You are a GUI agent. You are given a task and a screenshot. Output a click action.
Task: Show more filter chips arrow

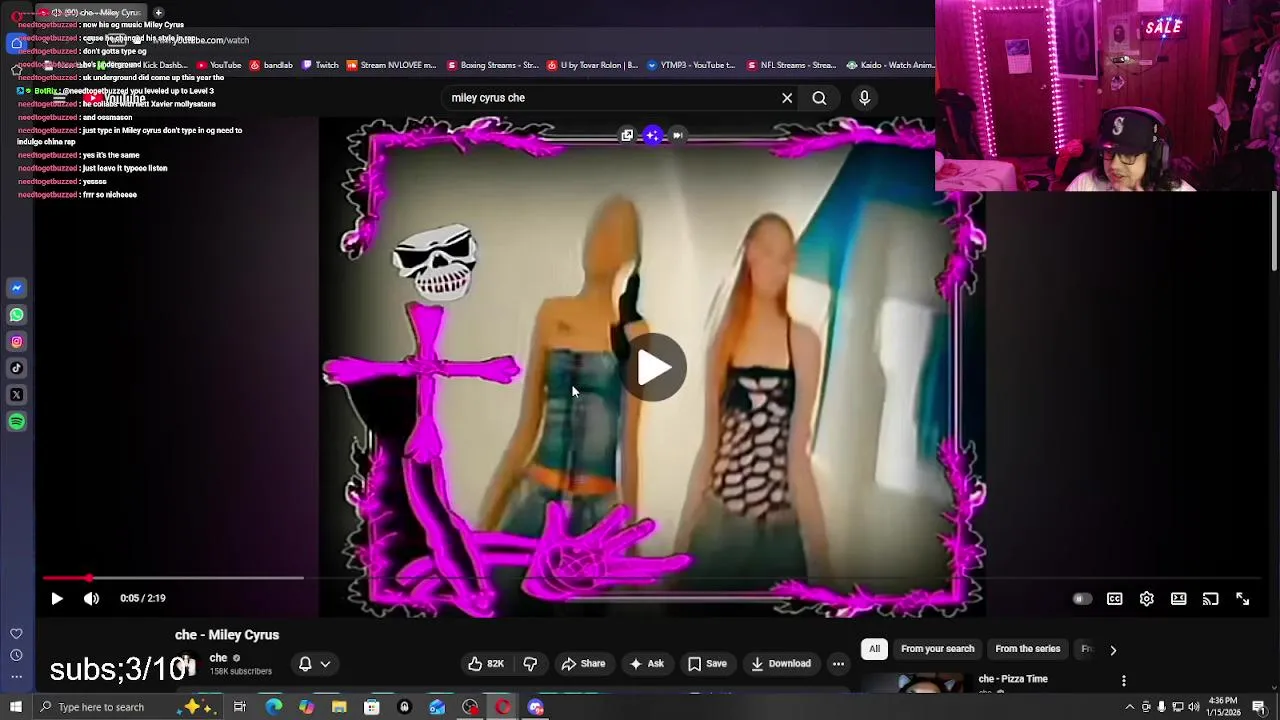[1113, 650]
